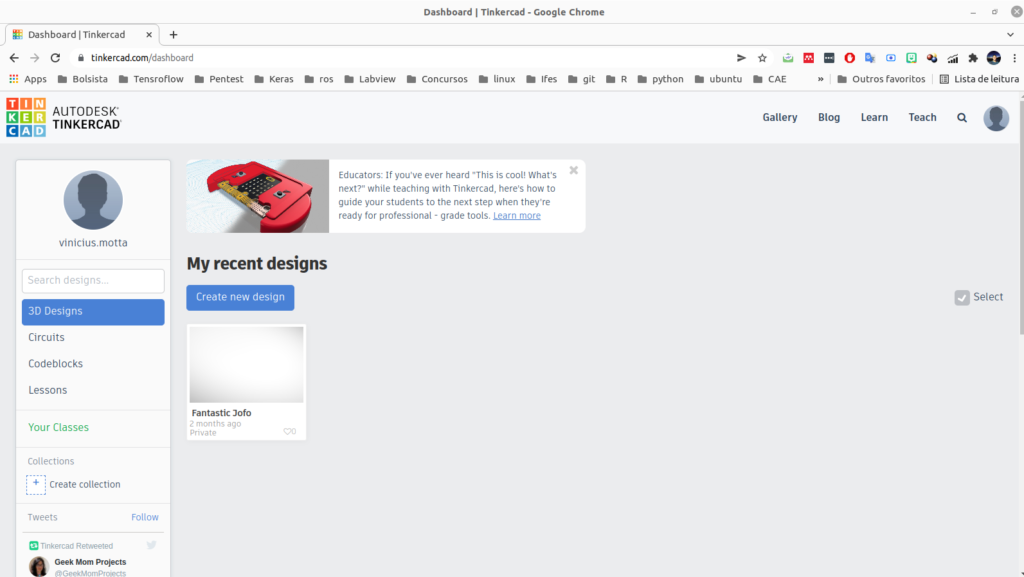Close the Dashboard | Tinkercad tab
1024x577 pixels.
[x=149, y=35]
